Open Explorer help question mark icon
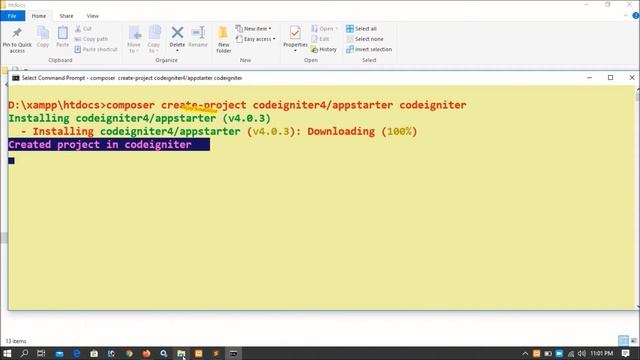 click(x=636, y=16)
